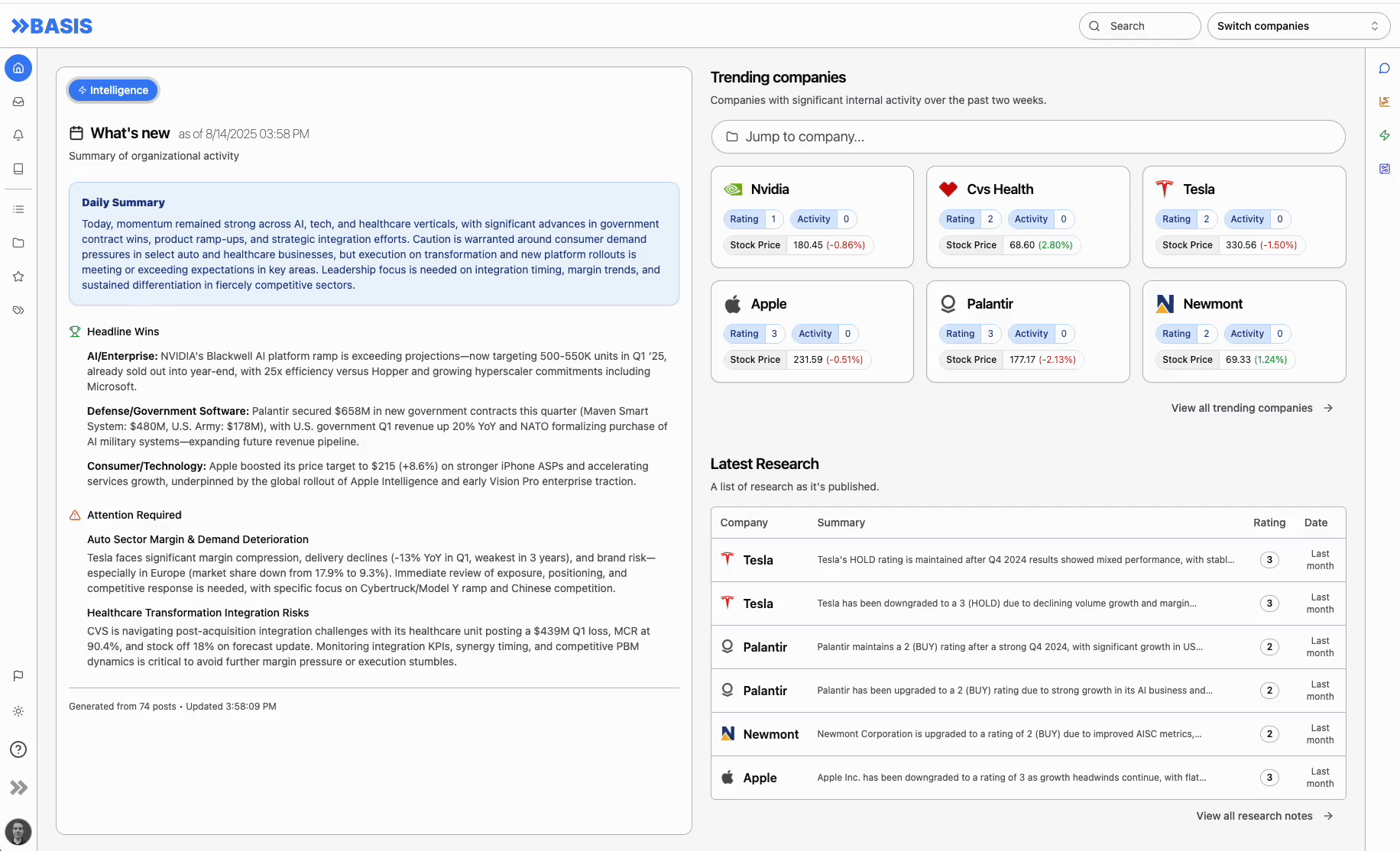The image size is (1400, 851).
Task: Click the Search field
Action: click(x=1139, y=26)
